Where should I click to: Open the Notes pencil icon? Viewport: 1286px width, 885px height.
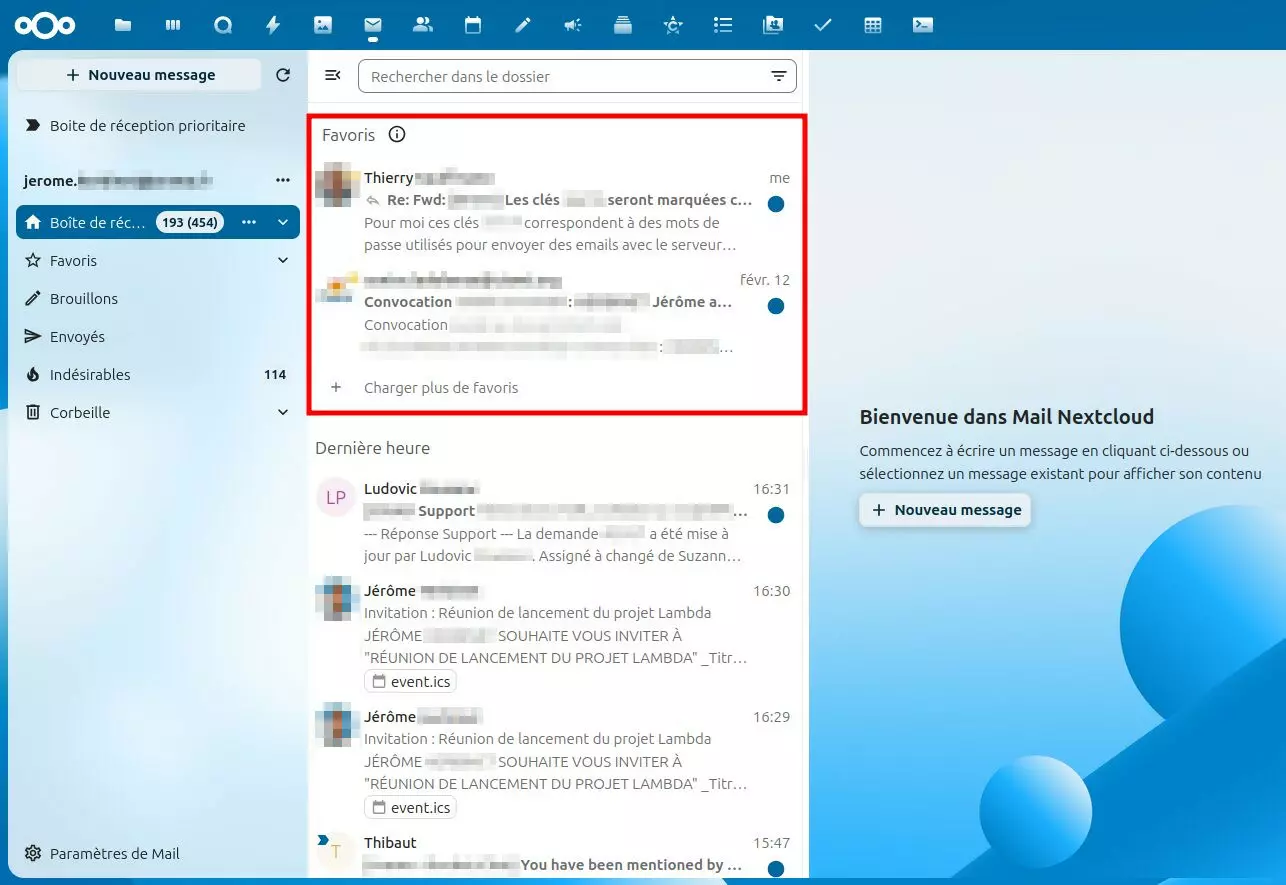point(523,25)
